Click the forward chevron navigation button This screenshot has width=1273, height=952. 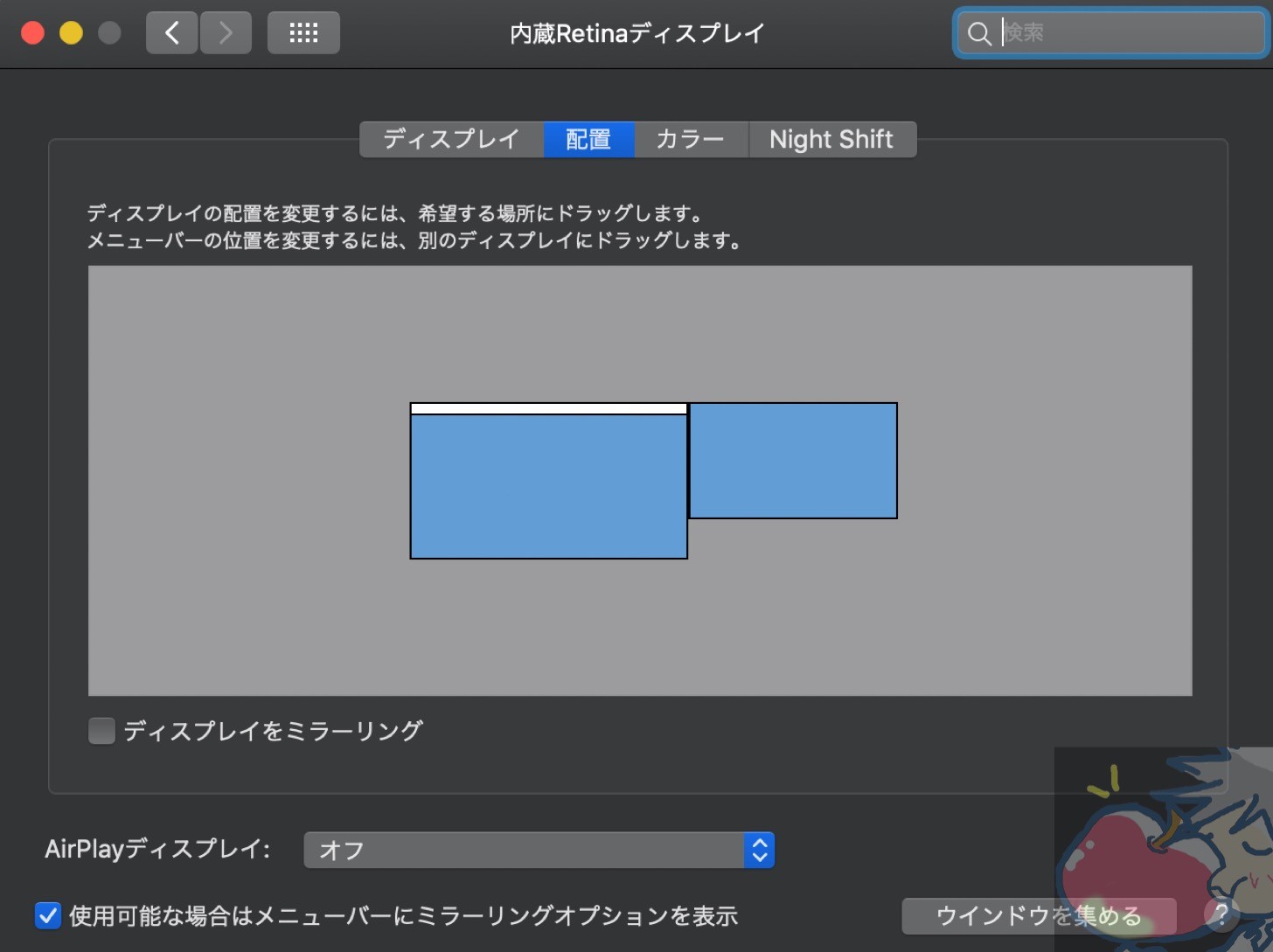[x=226, y=33]
